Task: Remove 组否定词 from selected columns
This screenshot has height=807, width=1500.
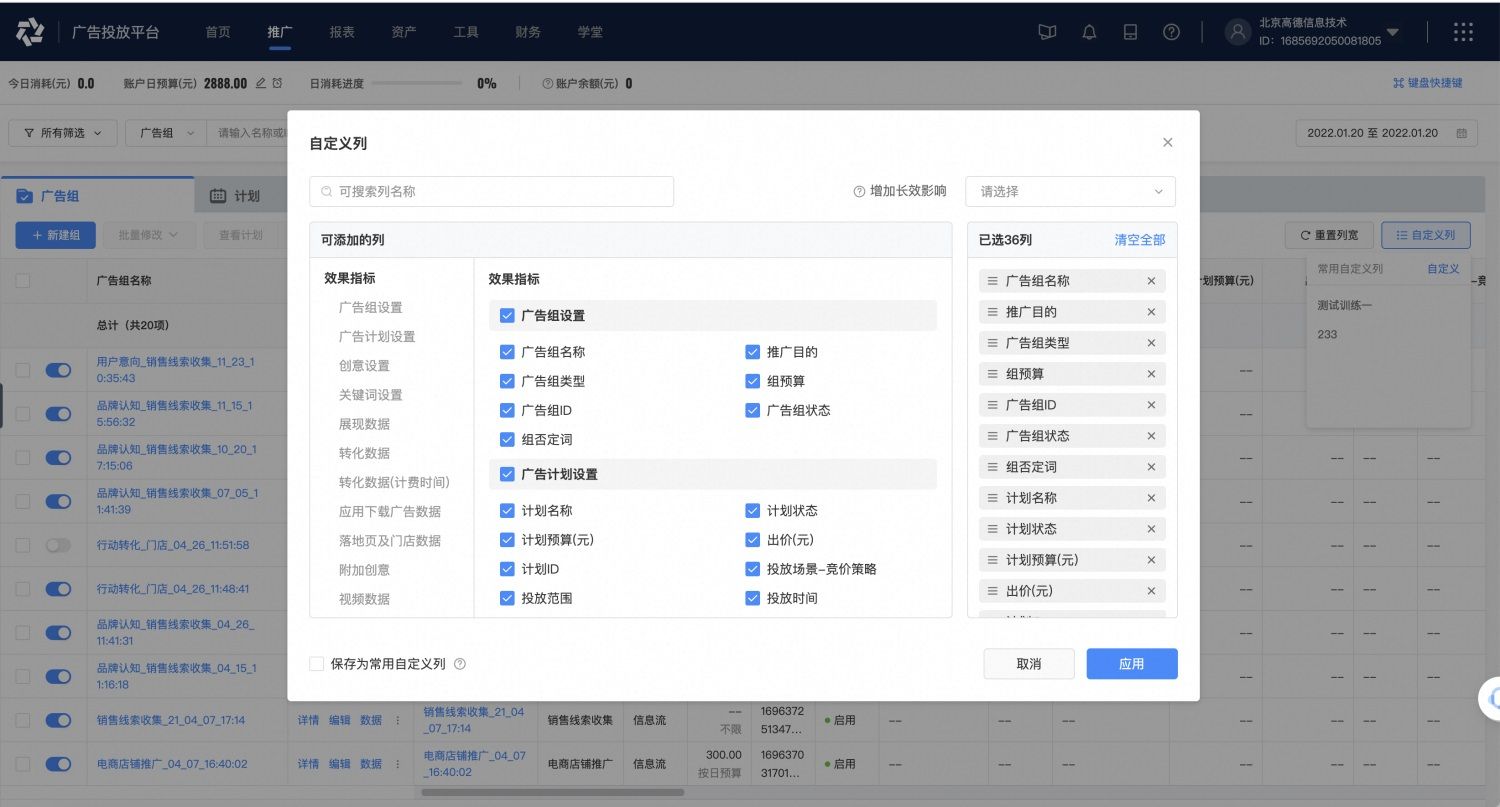Action: click(x=1151, y=467)
